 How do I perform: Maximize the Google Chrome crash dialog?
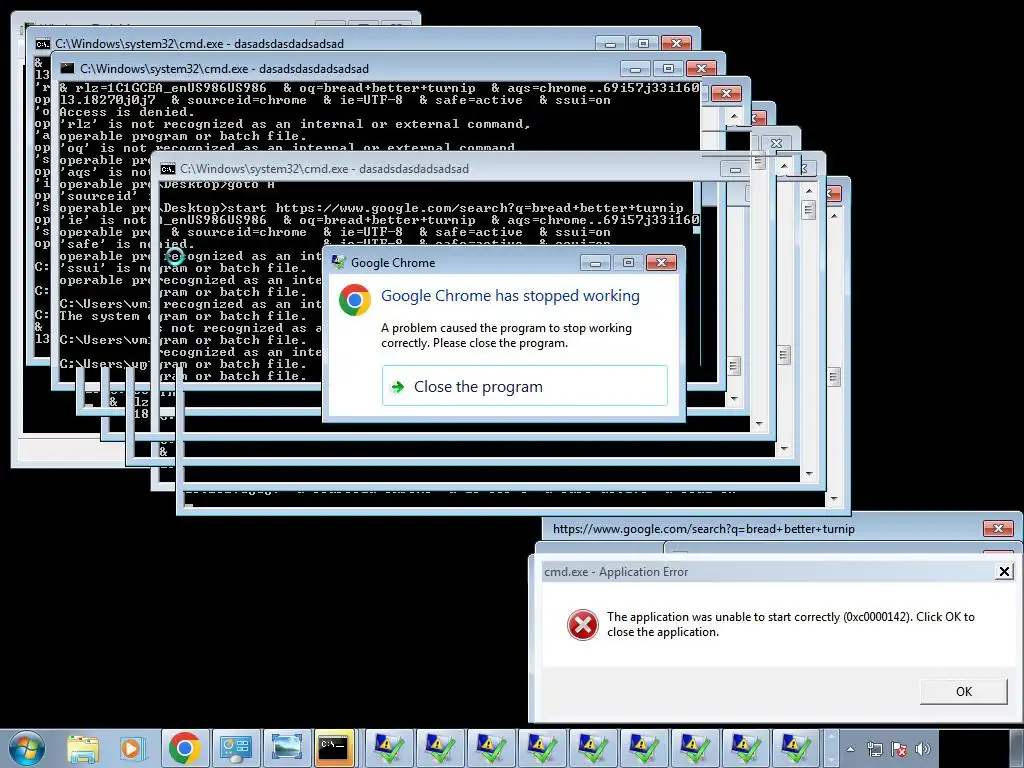pos(628,263)
